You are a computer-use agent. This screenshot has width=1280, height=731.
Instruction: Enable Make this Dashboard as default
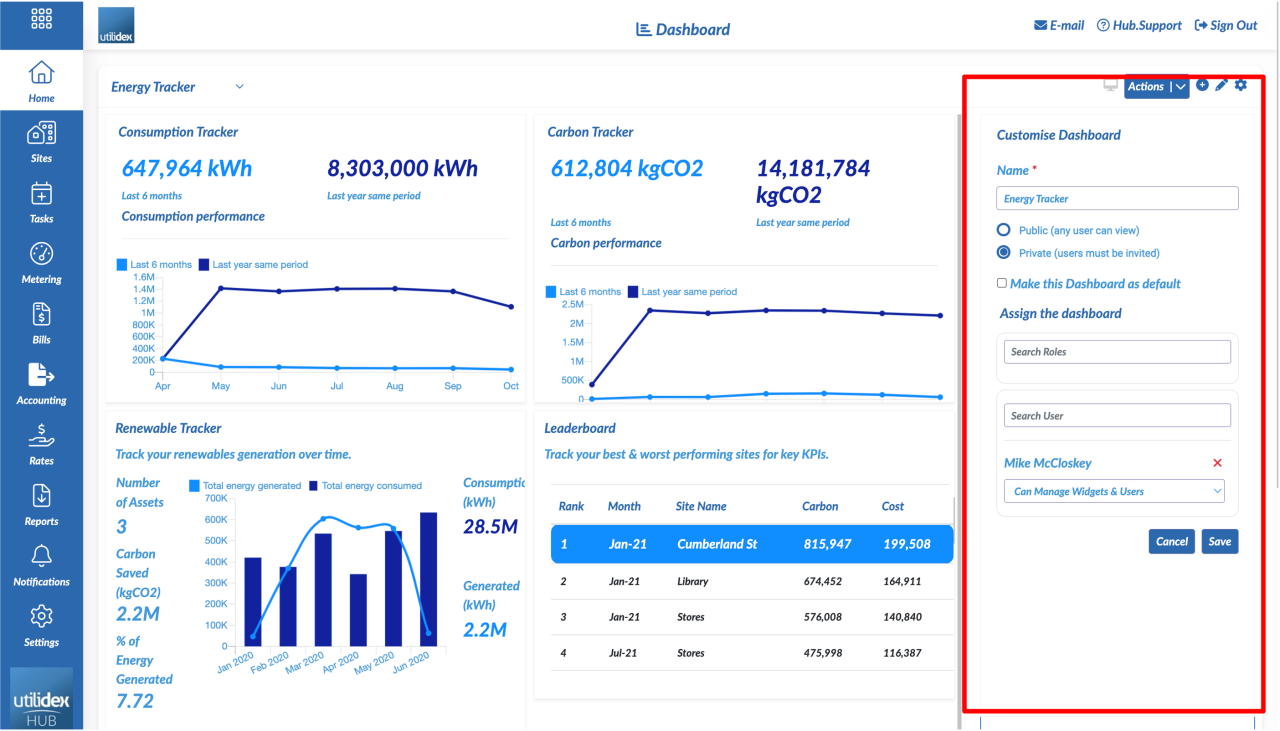(x=1001, y=283)
